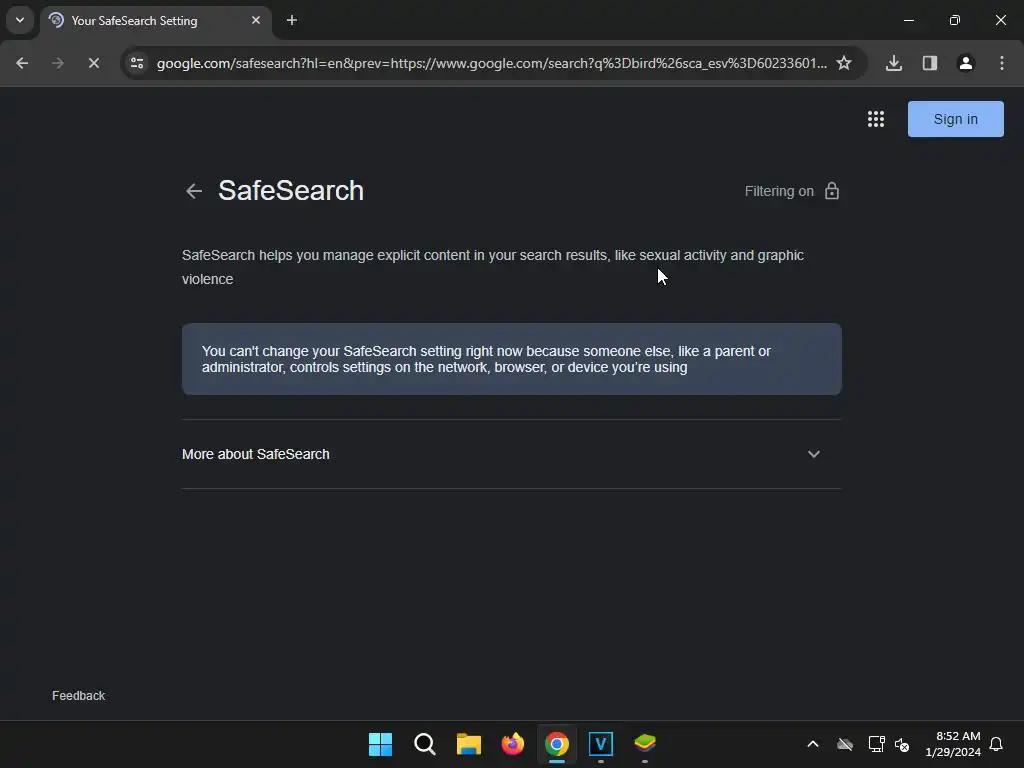
Task: Minimize the Chrome window
Action: [908, 20]
